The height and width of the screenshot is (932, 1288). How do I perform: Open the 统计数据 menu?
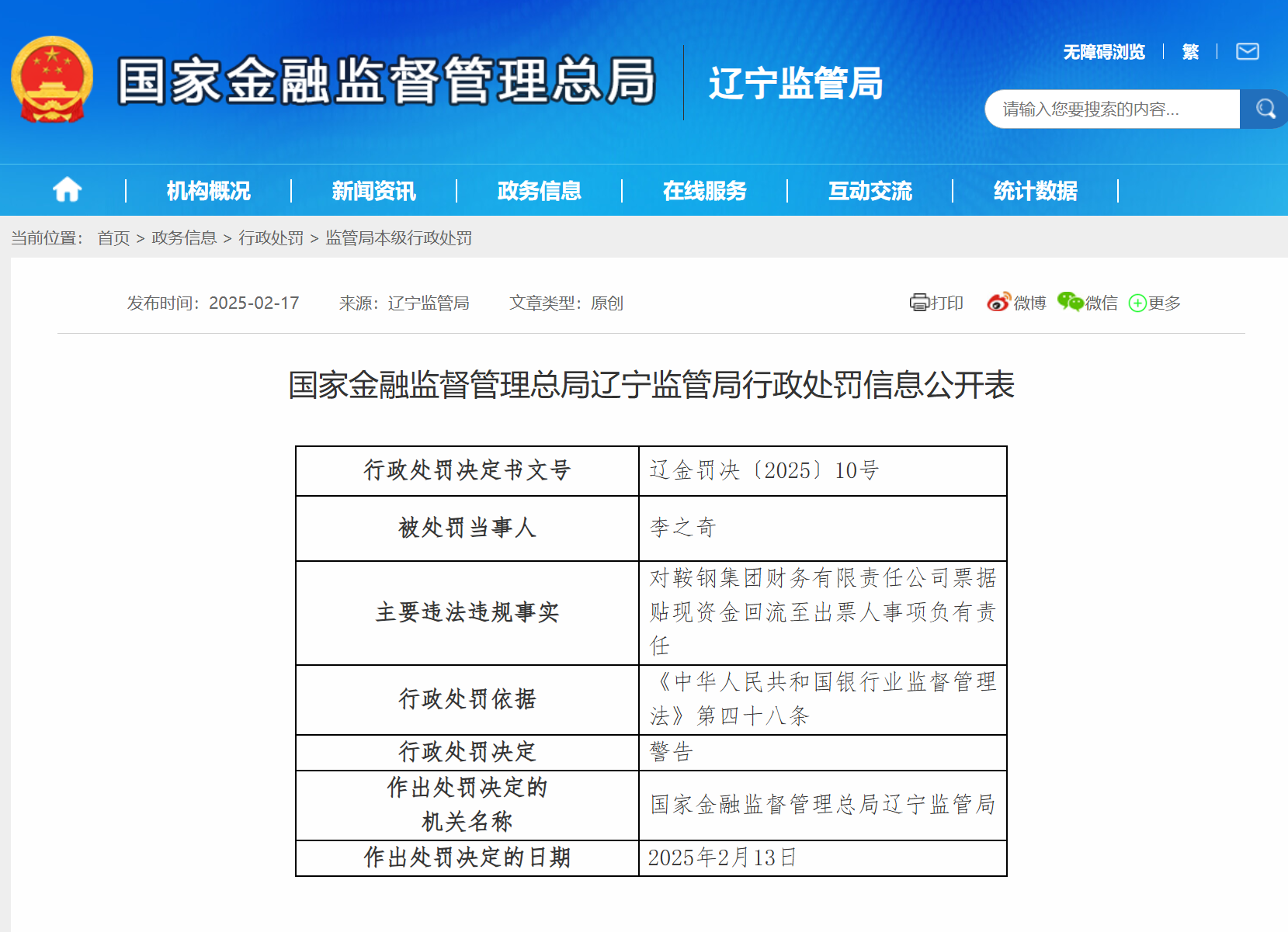click(x=1035, y=191)
